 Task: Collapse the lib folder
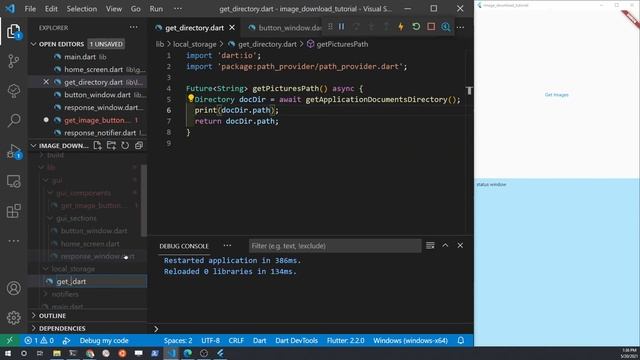(41, 167)
